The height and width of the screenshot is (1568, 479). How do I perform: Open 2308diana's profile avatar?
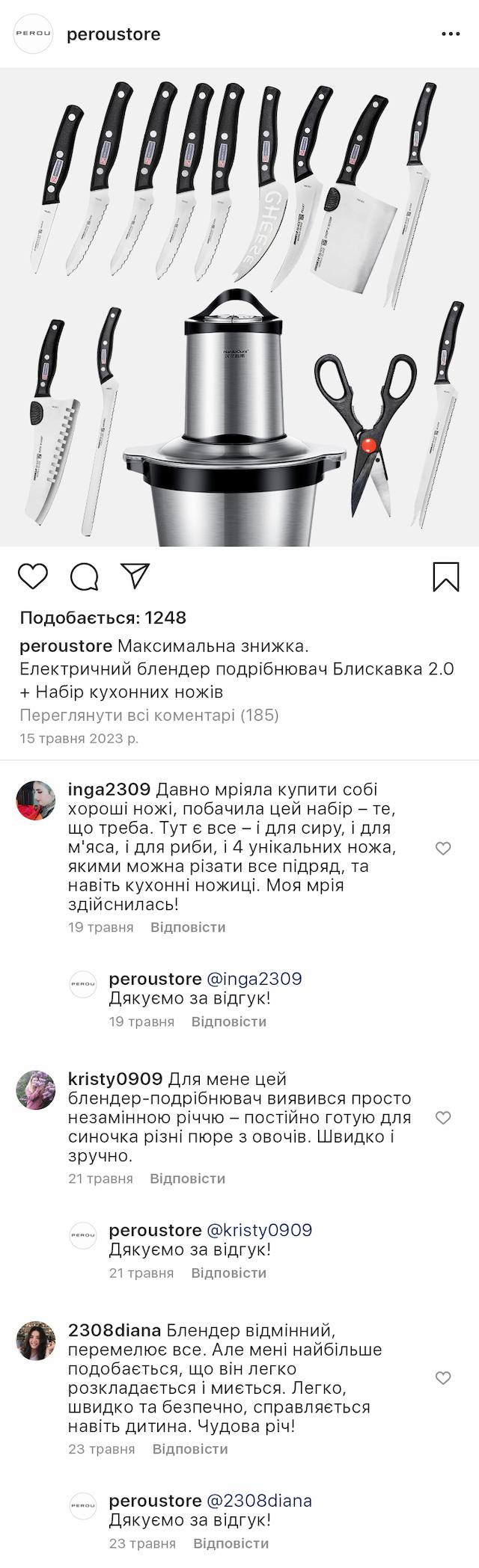click(36, 1341)
